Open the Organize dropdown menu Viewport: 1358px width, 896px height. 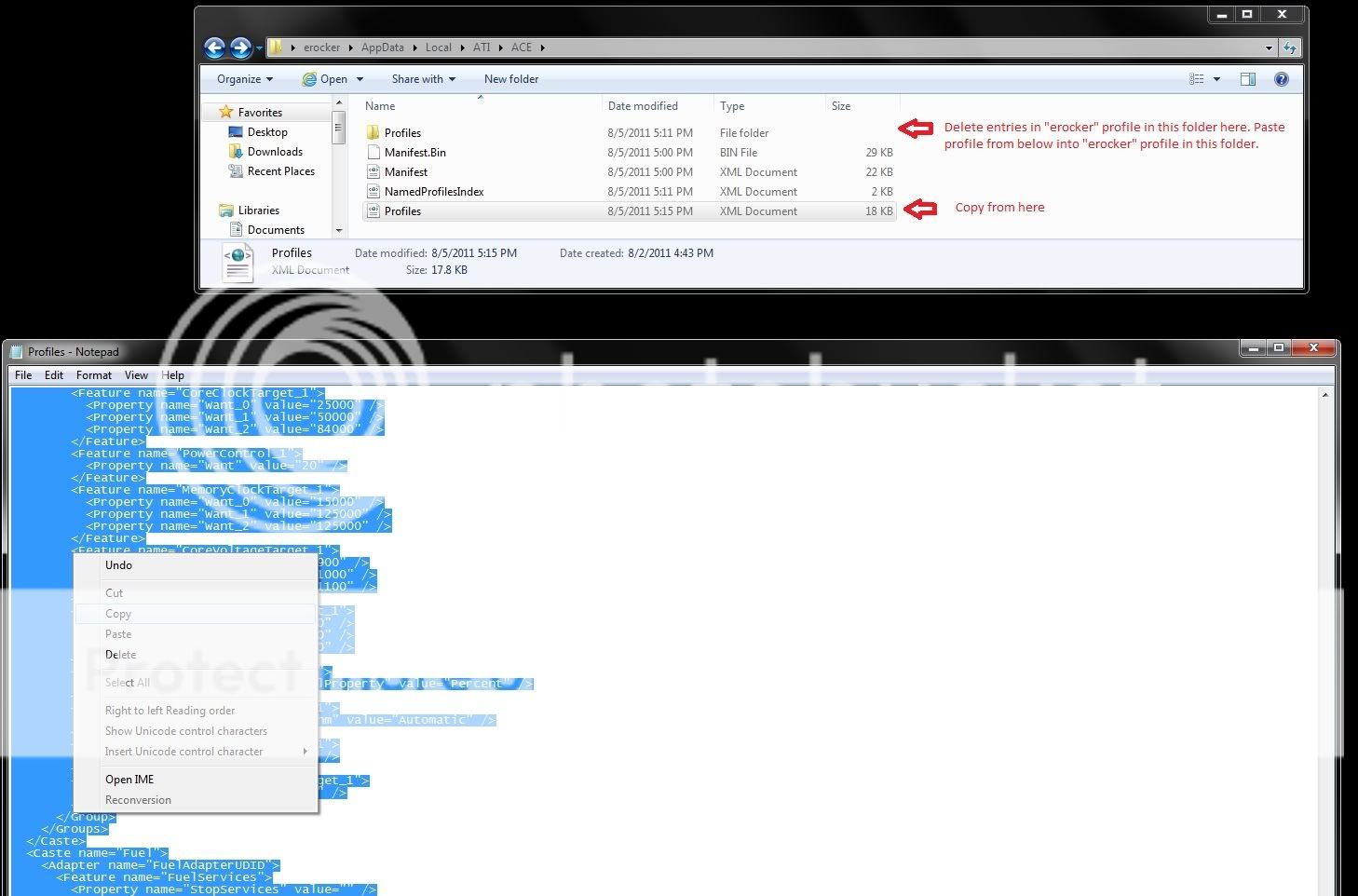pyautogui.click(x=245, y=79)
